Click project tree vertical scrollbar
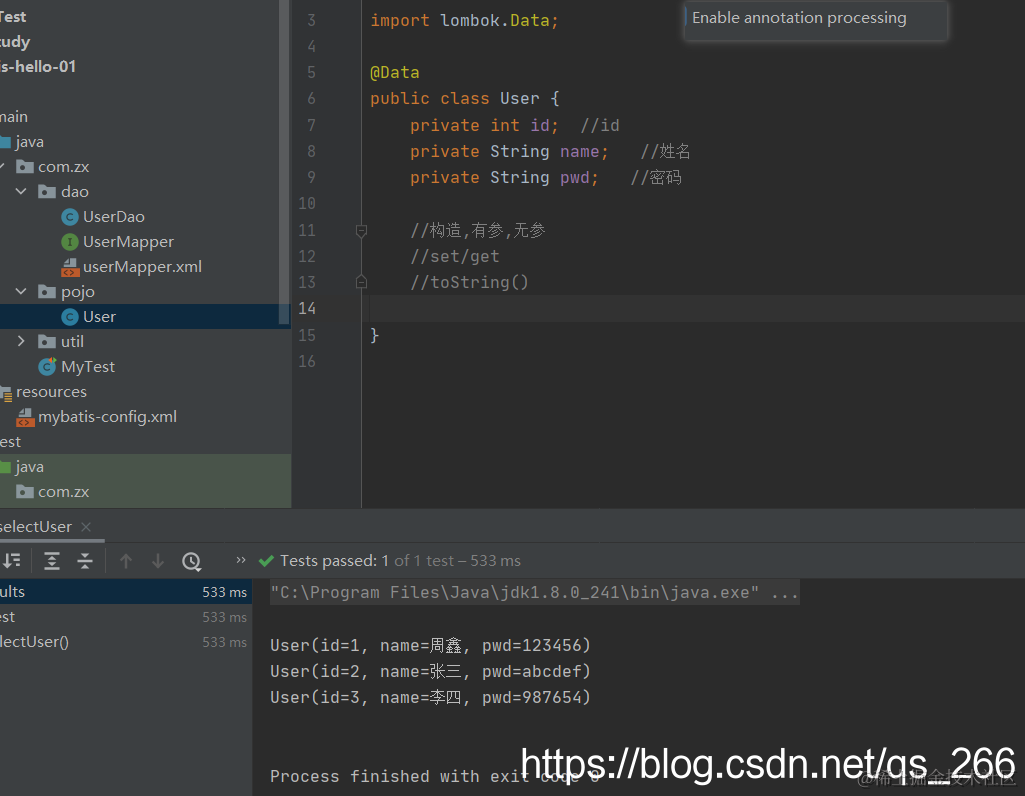The image size is (1025, 796). [x=284, y=162]
